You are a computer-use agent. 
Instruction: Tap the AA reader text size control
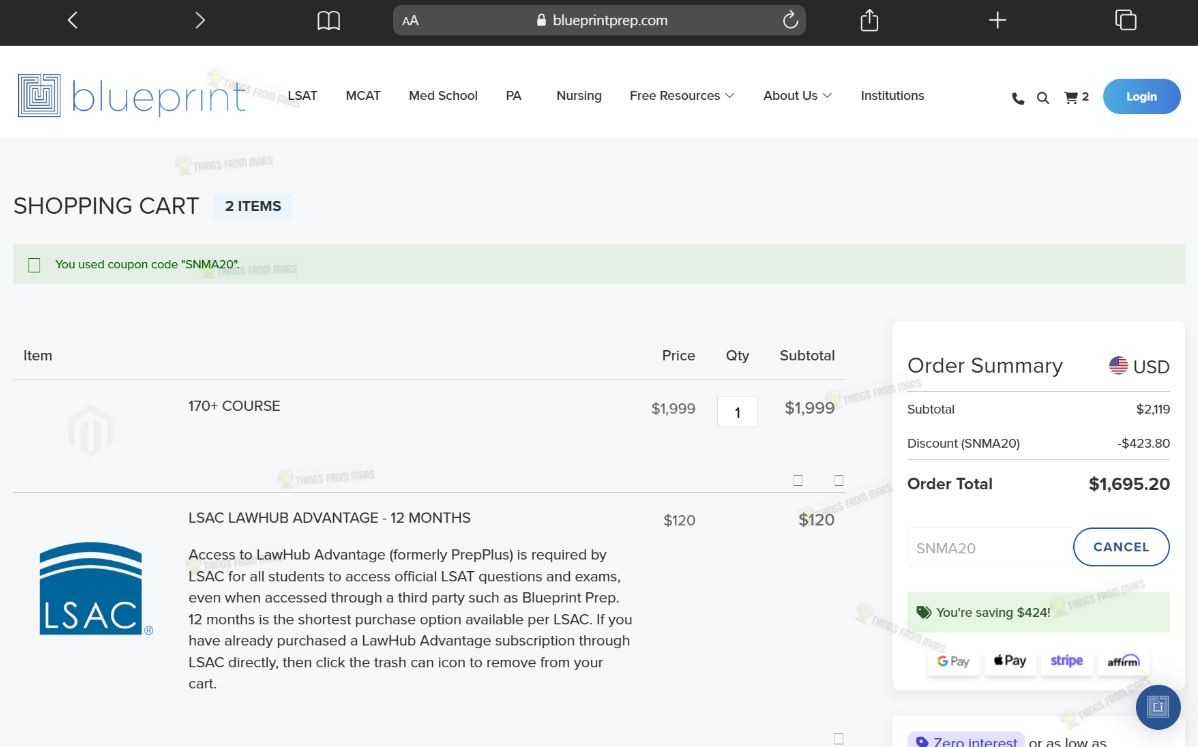pyautogui.click(x=410, y=21)
